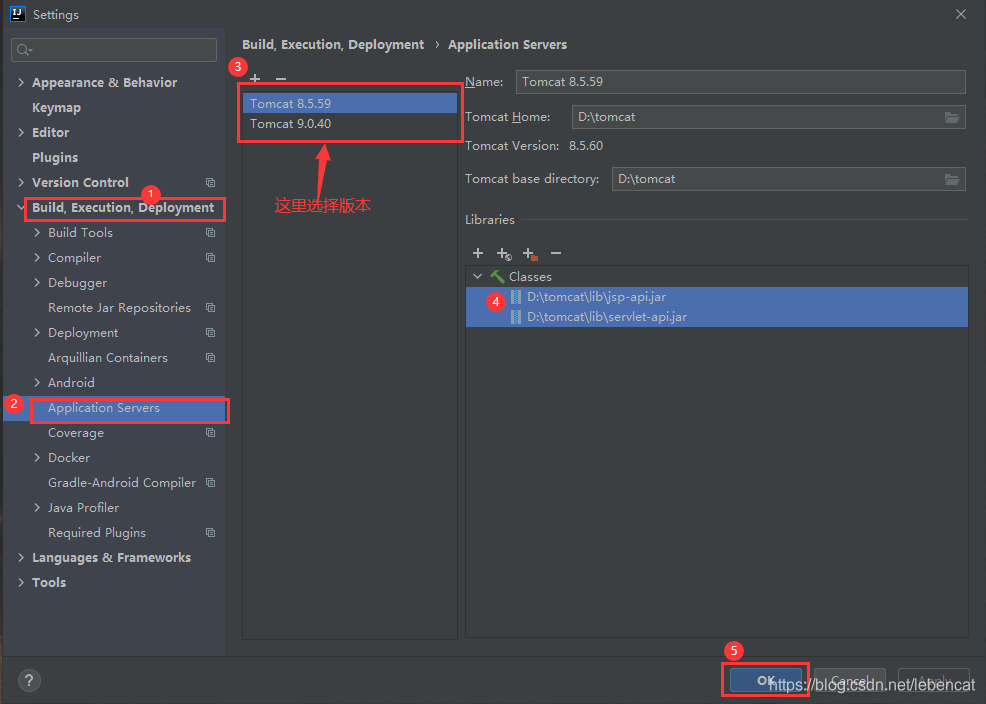This screenshot has height=704, width=986.
Task: Open Coverage settings page
Action: pyautogui.click(x=76, y=433)
